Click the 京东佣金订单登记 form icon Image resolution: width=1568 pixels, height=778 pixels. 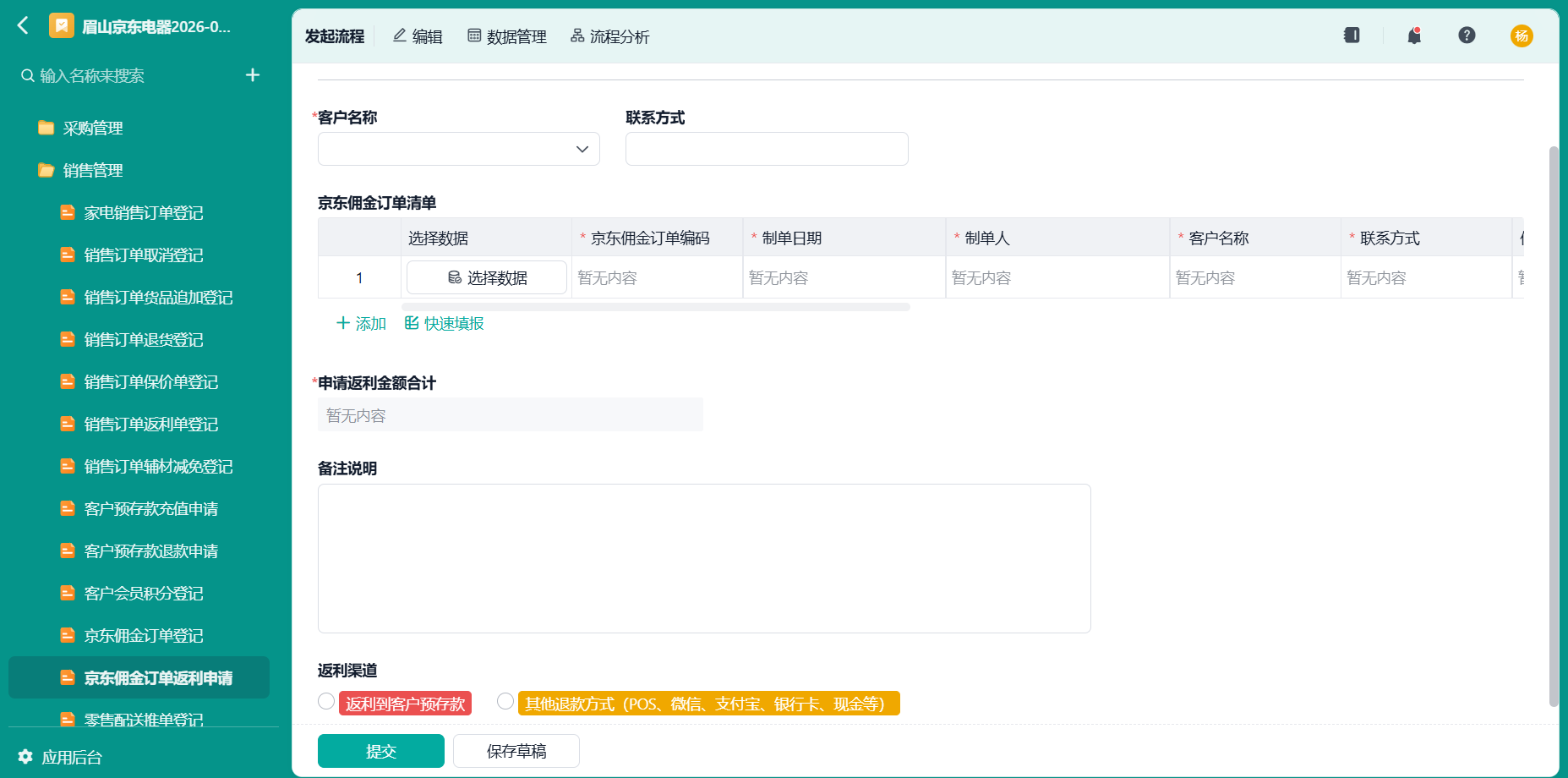pyautogui.click(x=68, y=635)
